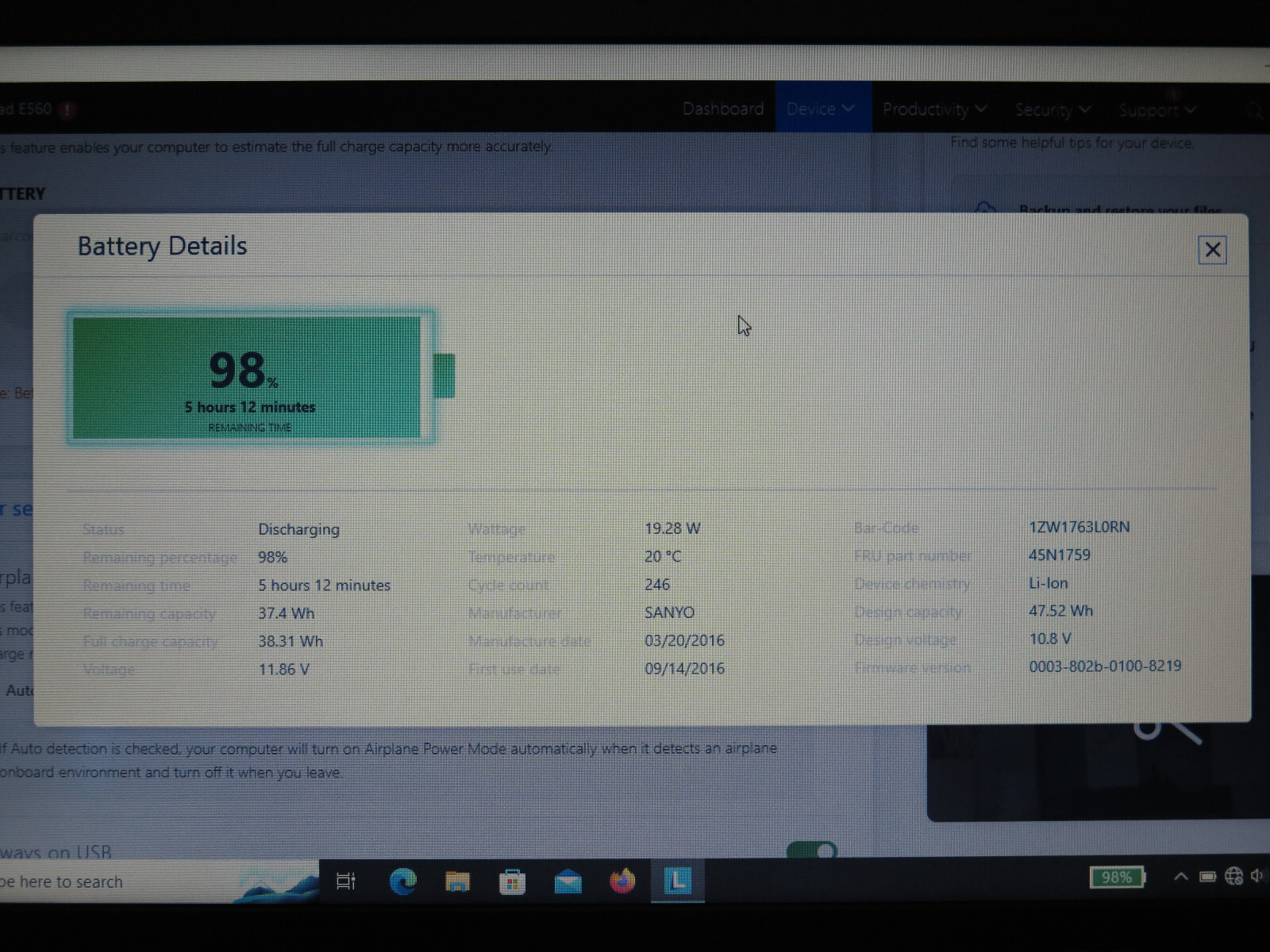Show hidden system tray icons
This screenshot has width=1270, height=952.
click(x=1181, y=877)
